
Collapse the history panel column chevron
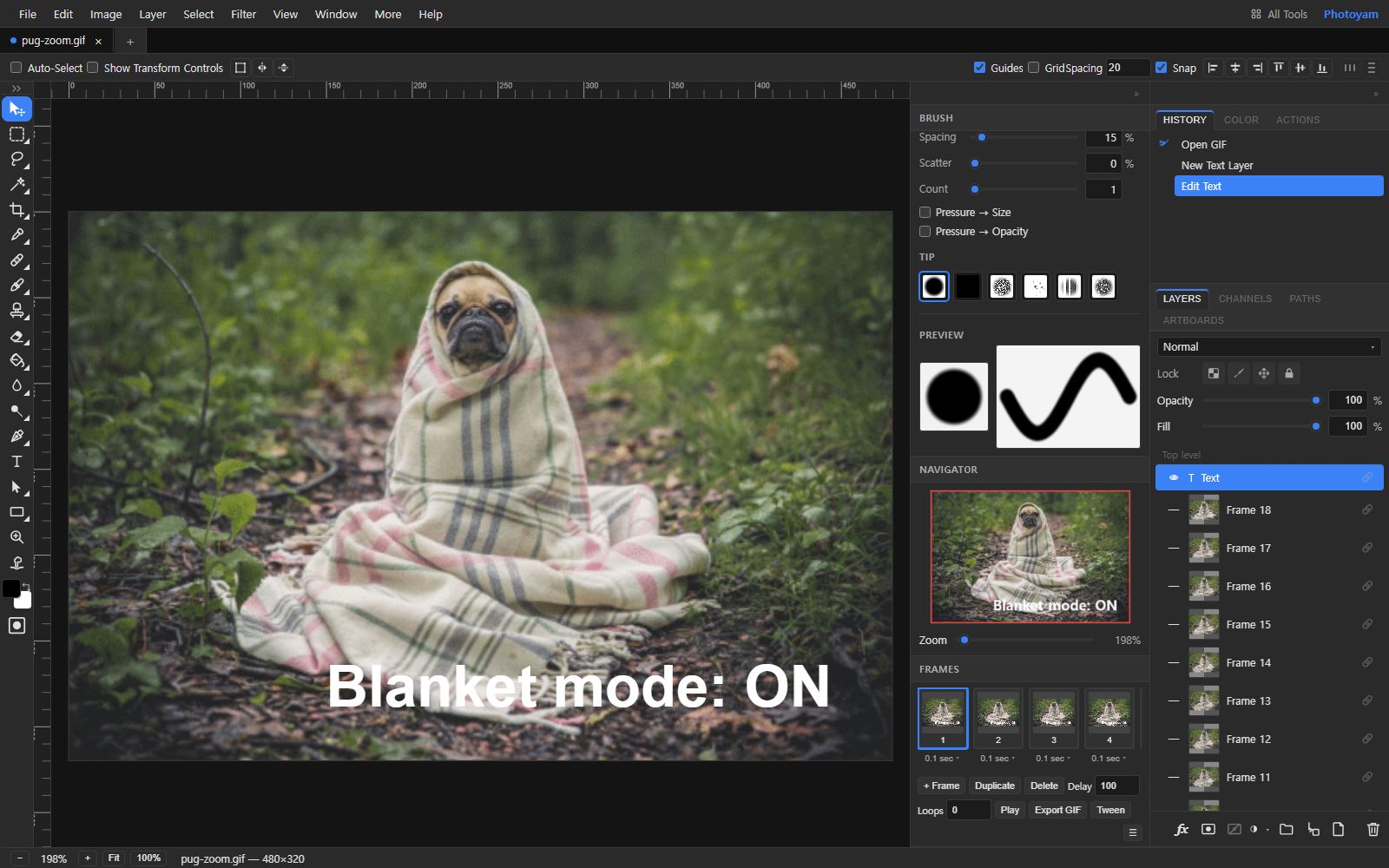tap(1375, 94)
